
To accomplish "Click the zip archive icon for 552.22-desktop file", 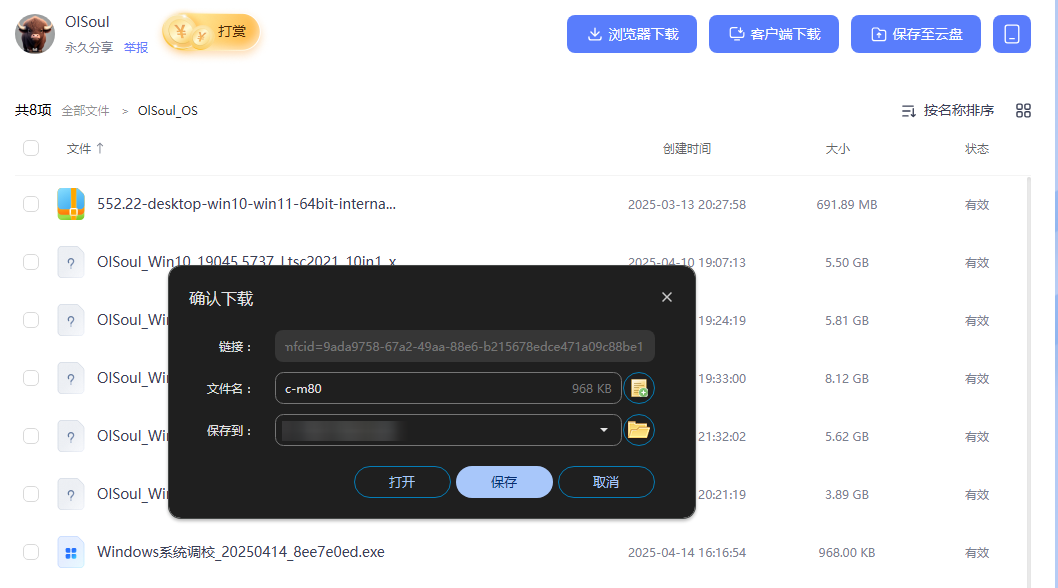I will tap(71, 204).
